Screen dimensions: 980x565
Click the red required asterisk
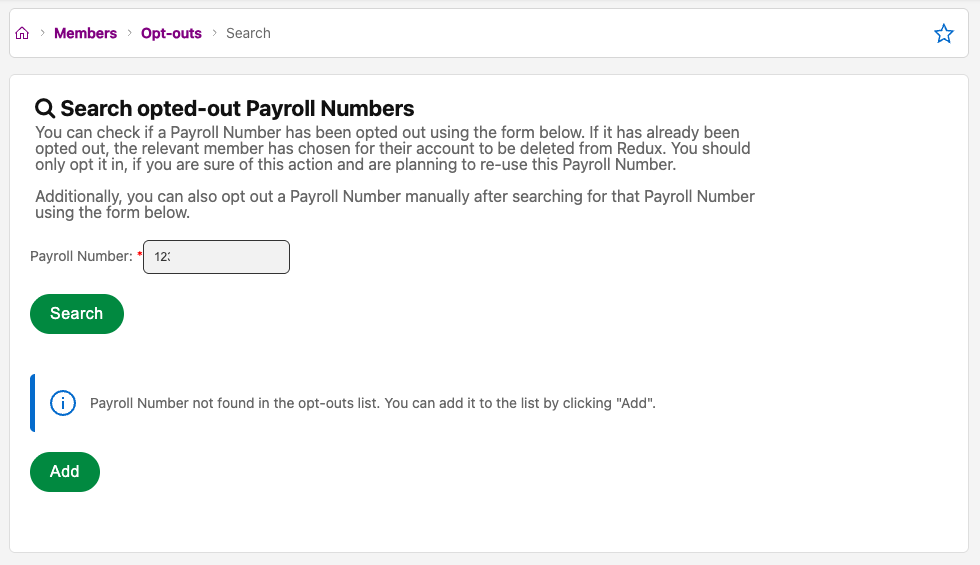point(140,257)
